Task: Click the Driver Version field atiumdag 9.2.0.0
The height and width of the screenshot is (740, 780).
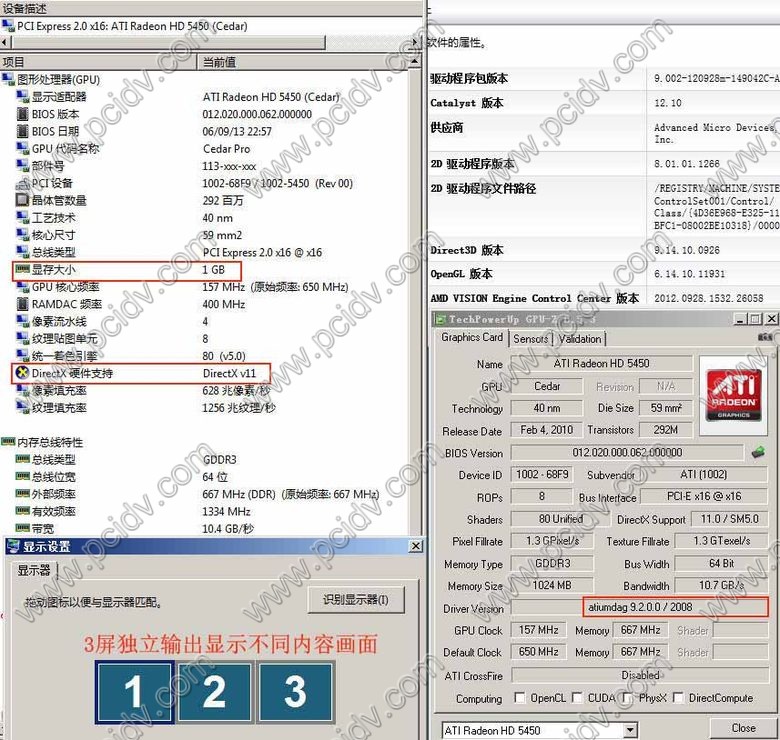Action: (x=640, y=607)
